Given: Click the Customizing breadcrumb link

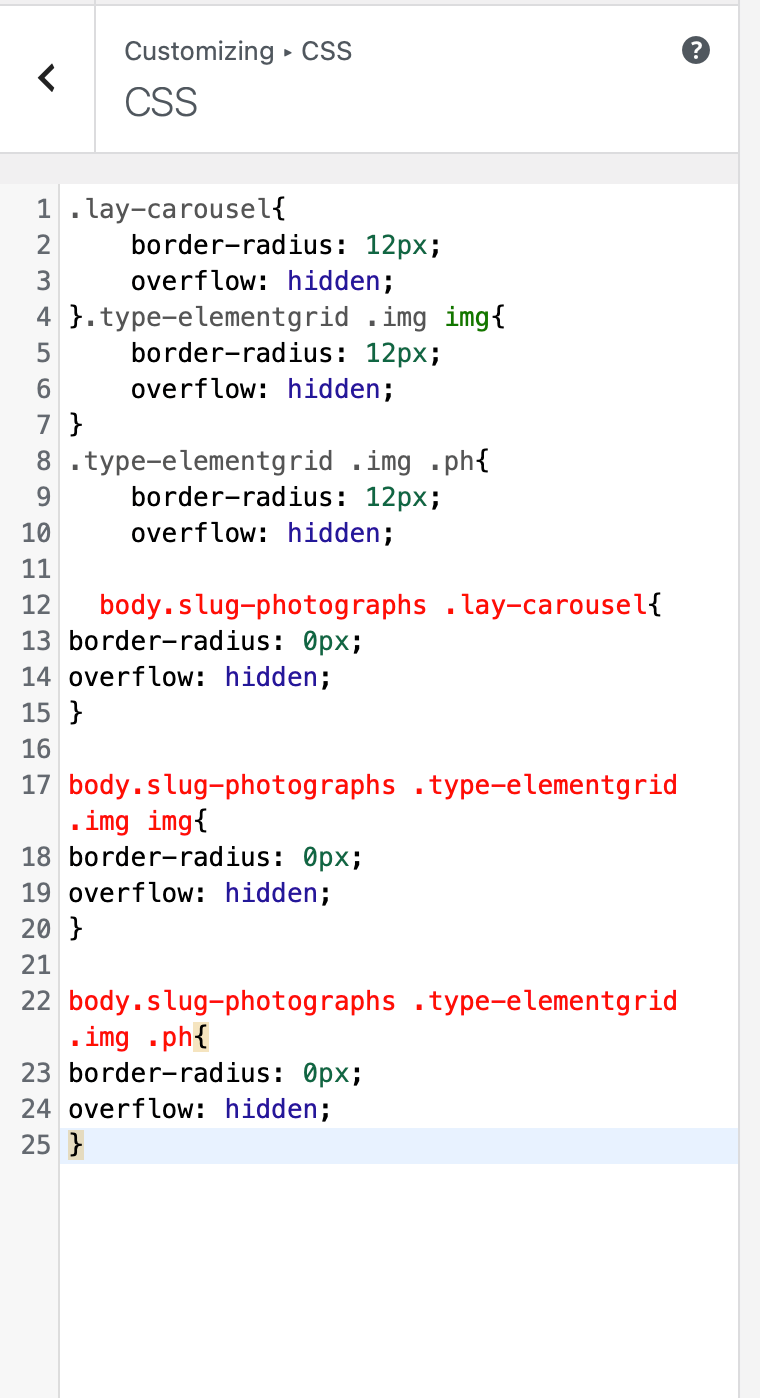Looking at the screenshot, I should pos(199,51).
